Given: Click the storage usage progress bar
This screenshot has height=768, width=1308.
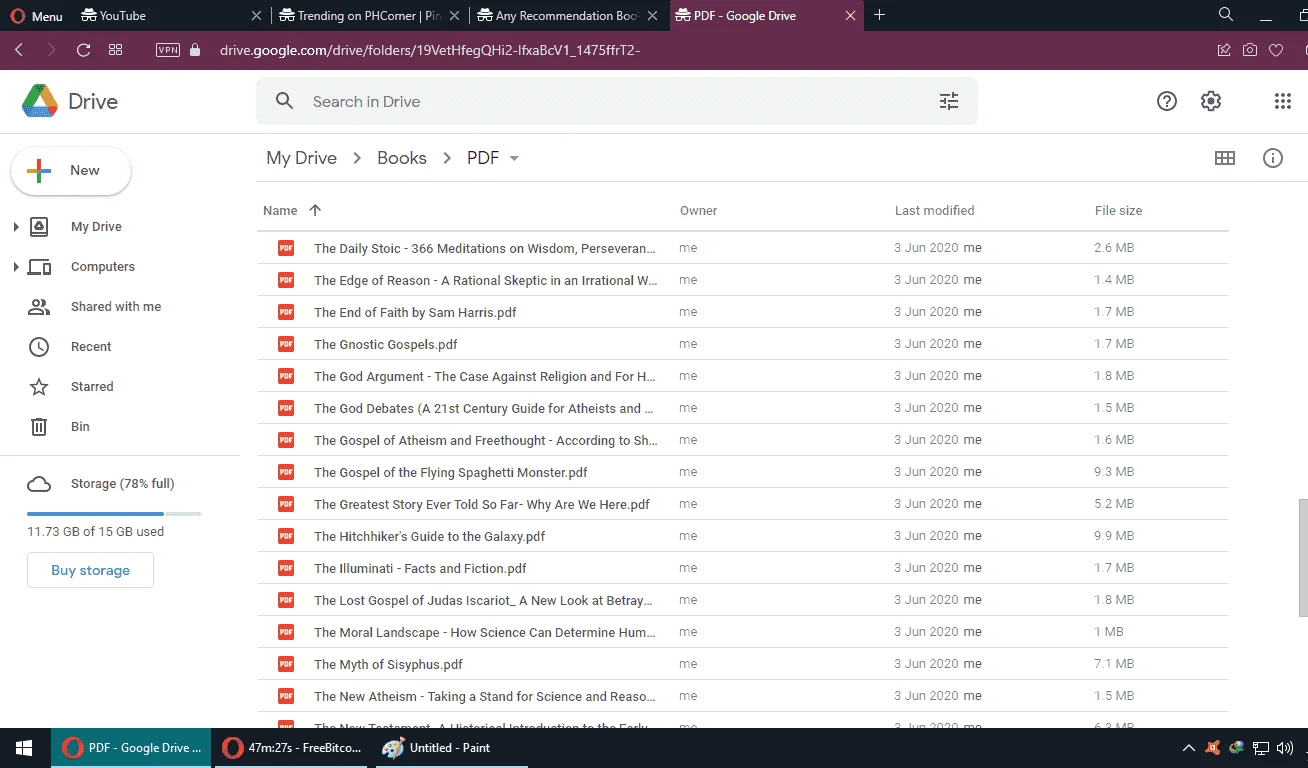Looking at the screenshot, I should [114, 514].
